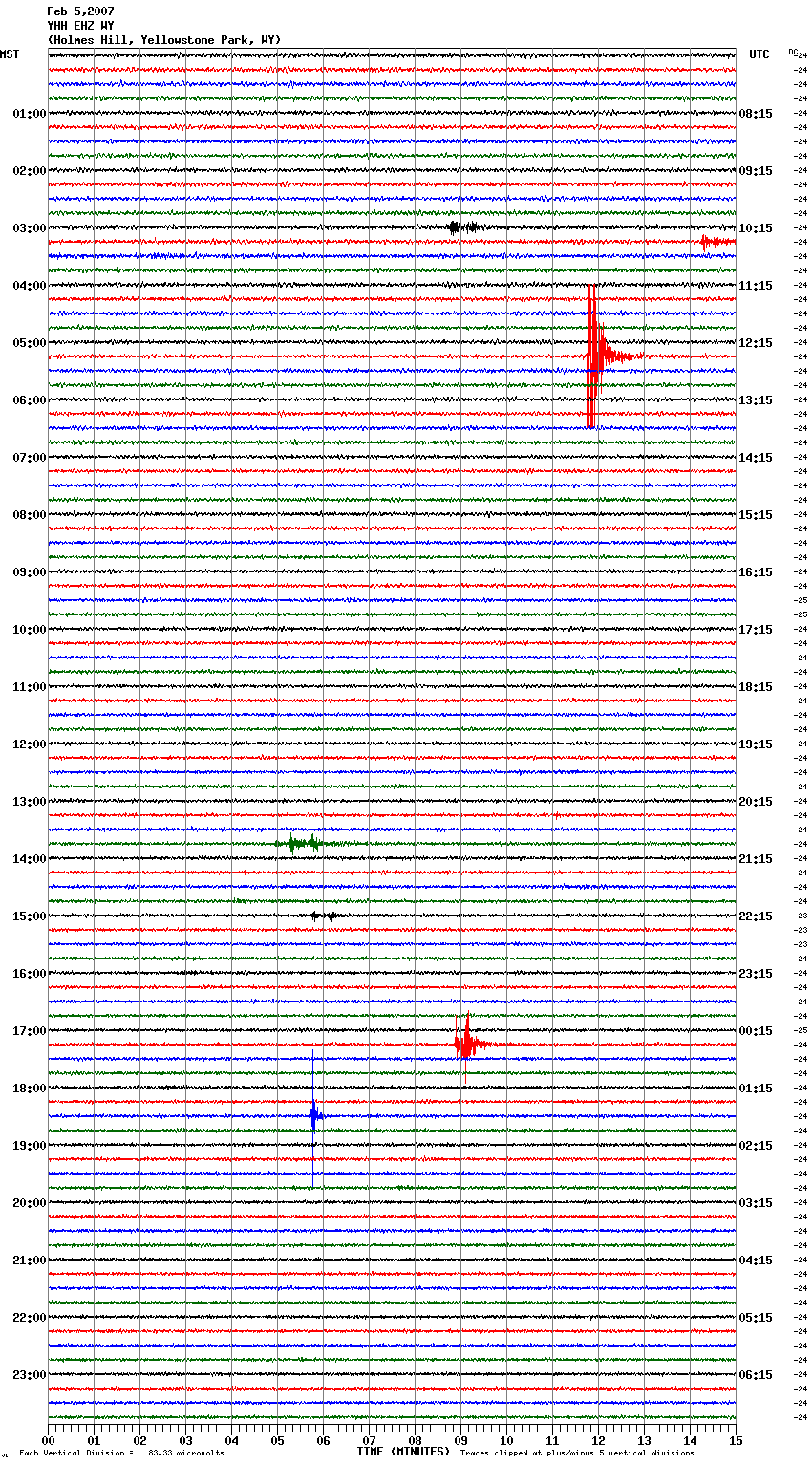Click the "83.33 microvolts" scale note

point(186,1453)
